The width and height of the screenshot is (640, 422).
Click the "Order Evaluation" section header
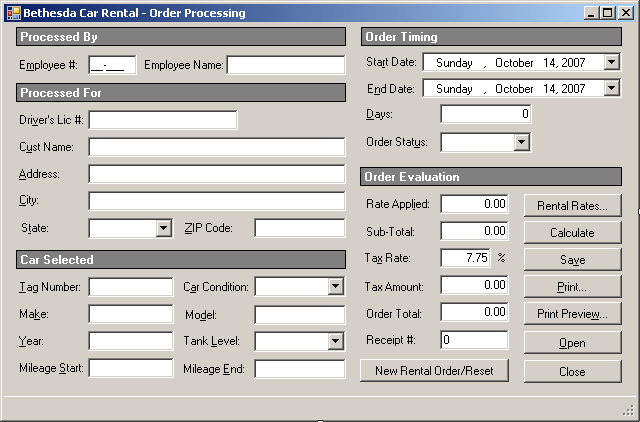tap(491, 177)
